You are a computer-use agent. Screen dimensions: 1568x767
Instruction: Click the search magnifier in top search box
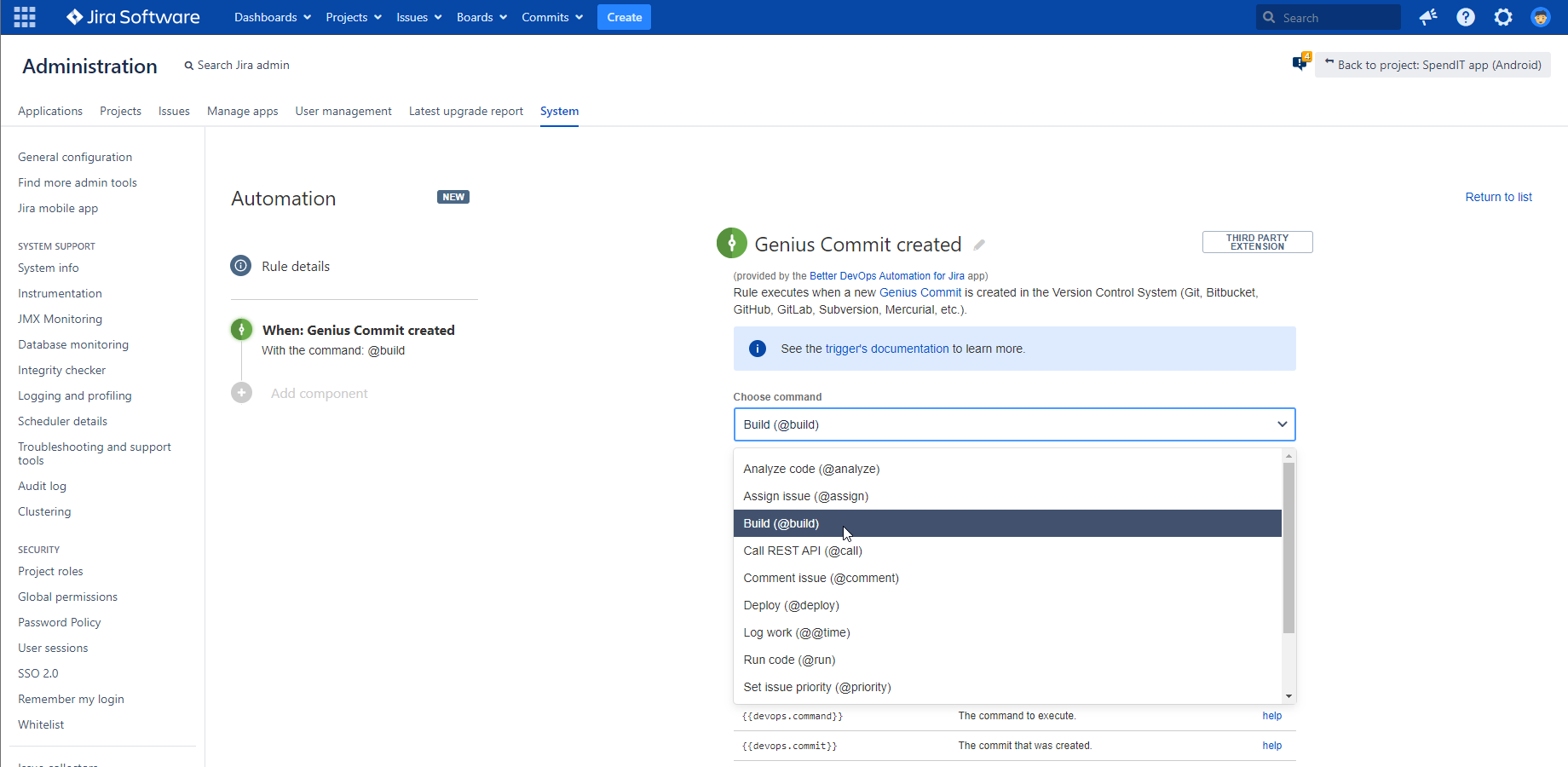tap(1269, 17)
